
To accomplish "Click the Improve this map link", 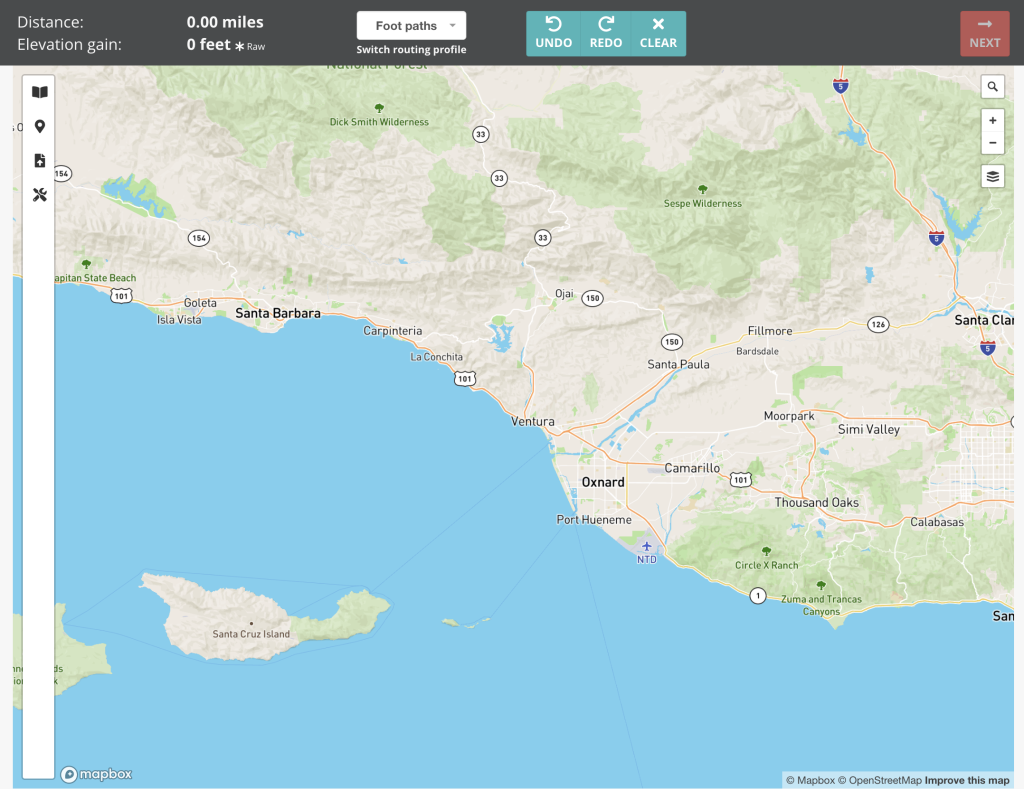I will 967,780.
